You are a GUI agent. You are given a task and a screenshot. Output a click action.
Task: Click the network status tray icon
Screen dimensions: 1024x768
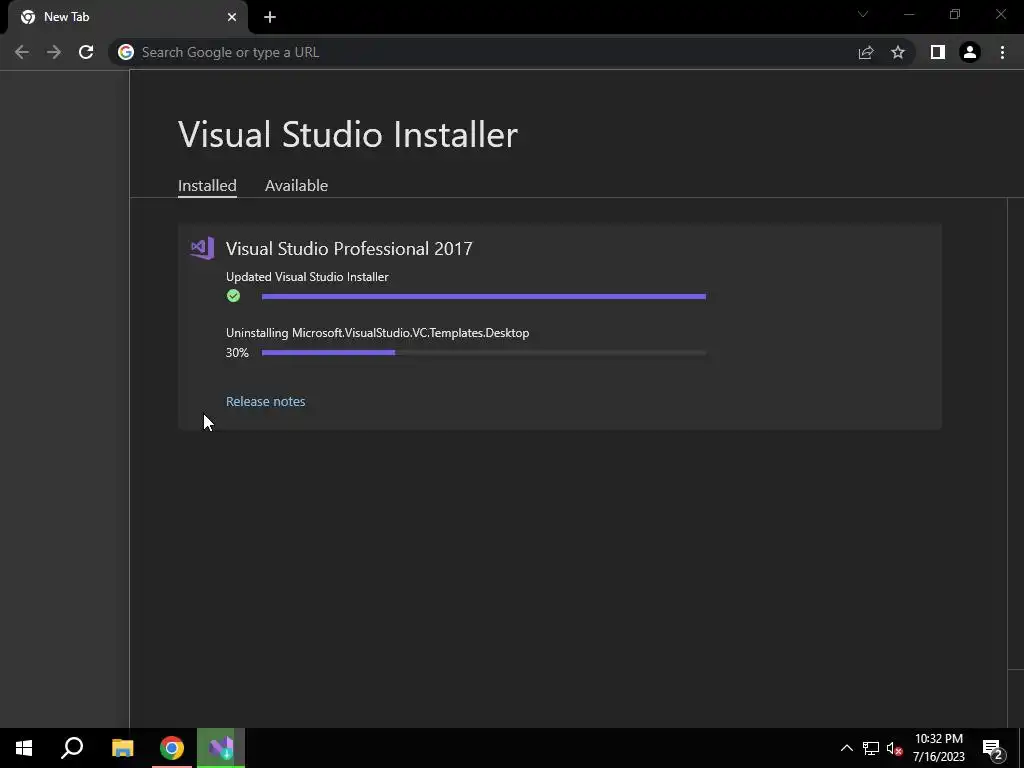[871, 748]
